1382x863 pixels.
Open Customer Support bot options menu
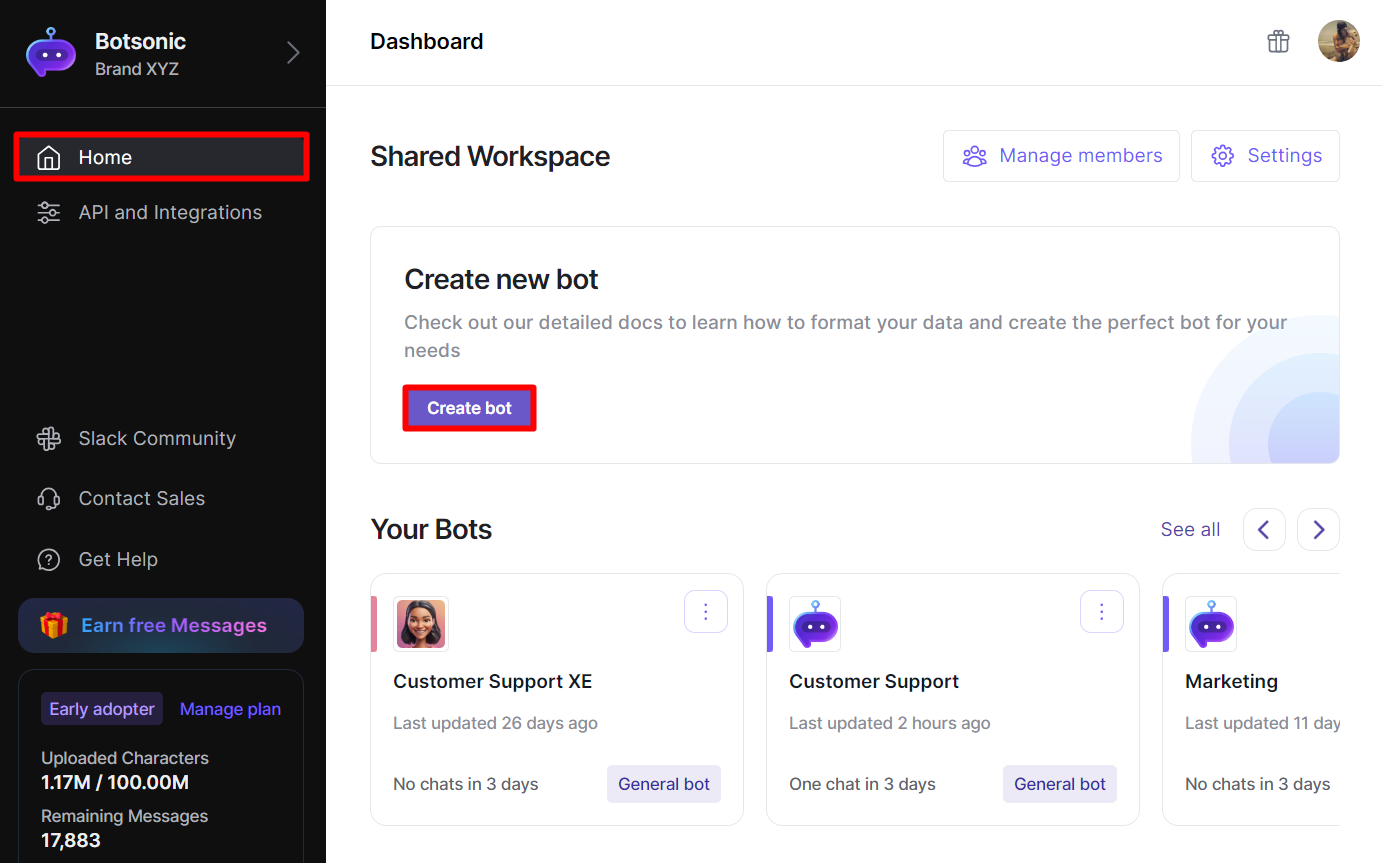pos(1102,611)
